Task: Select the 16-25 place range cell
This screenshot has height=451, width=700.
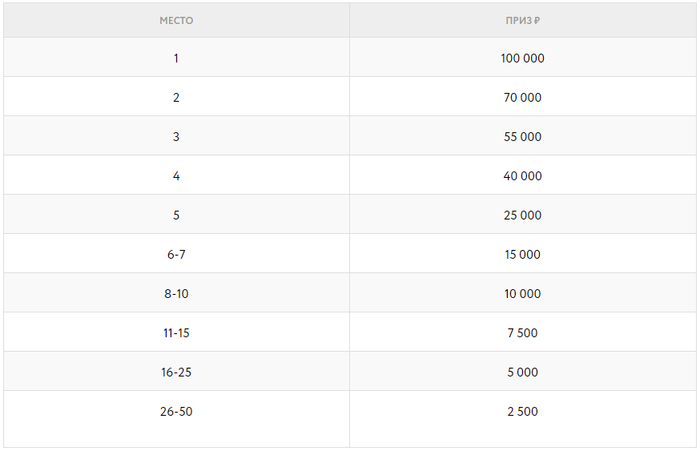Action: pyautogui.click(x=176, y=372)
